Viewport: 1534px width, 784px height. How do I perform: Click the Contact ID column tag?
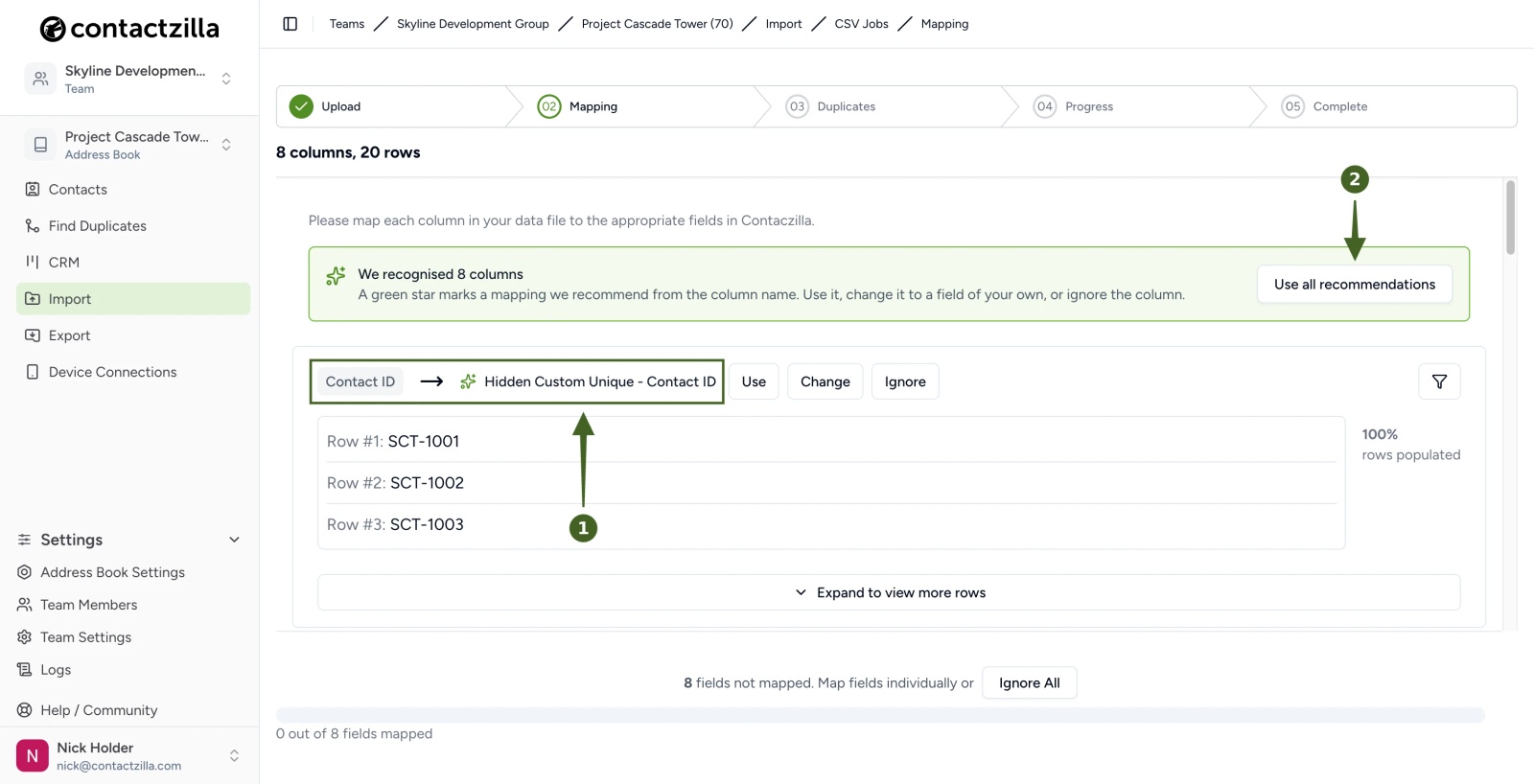pyautogui.click(x=360, y=381)
